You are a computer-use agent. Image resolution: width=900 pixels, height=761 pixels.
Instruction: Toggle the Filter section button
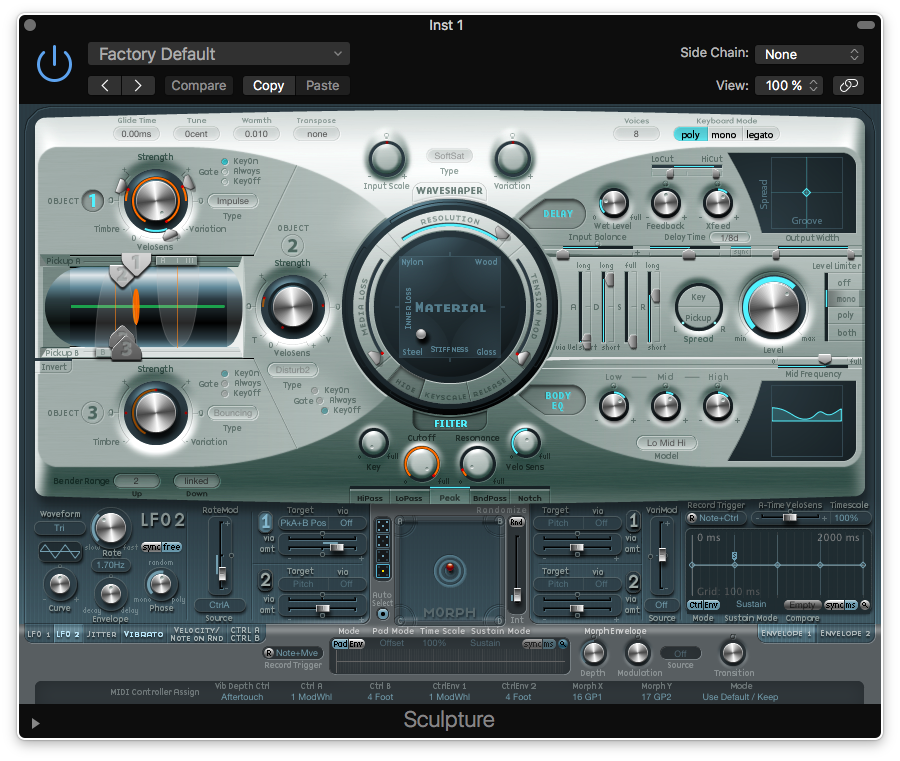pyautogui.click(x=451, y=423)
